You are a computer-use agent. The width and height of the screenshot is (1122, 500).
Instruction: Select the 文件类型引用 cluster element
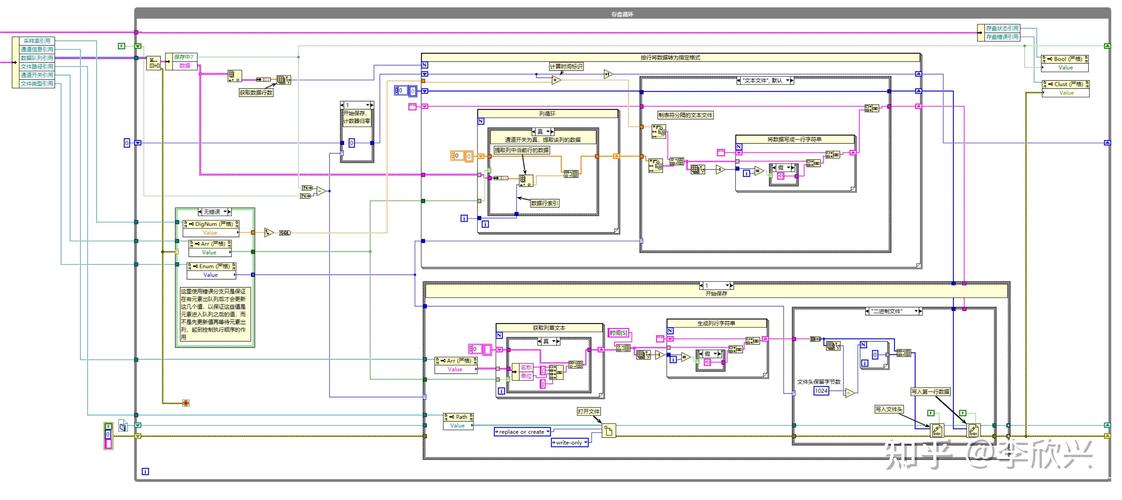pos(37,84)
